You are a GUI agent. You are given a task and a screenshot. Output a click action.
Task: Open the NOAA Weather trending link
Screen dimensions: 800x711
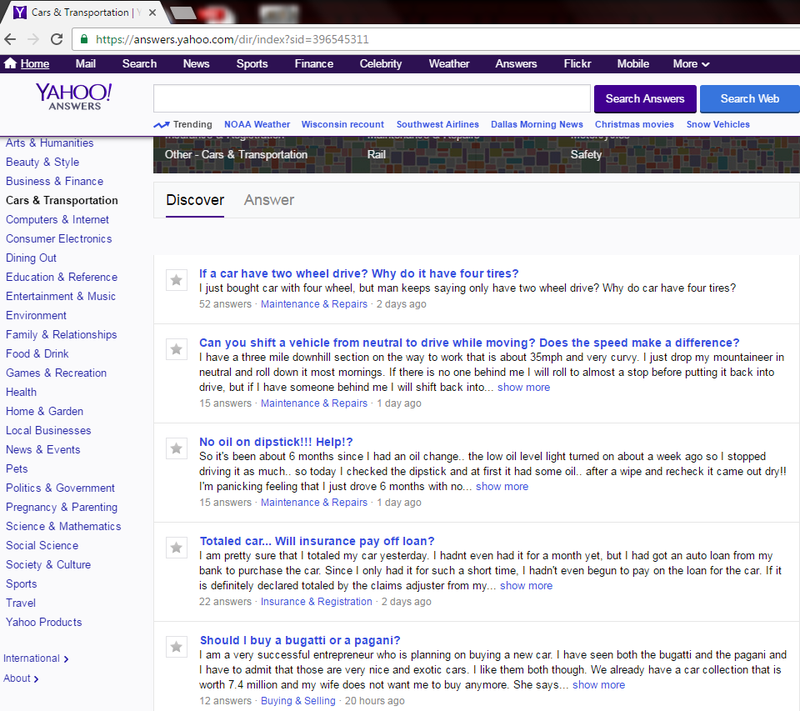tap(257, 124)
